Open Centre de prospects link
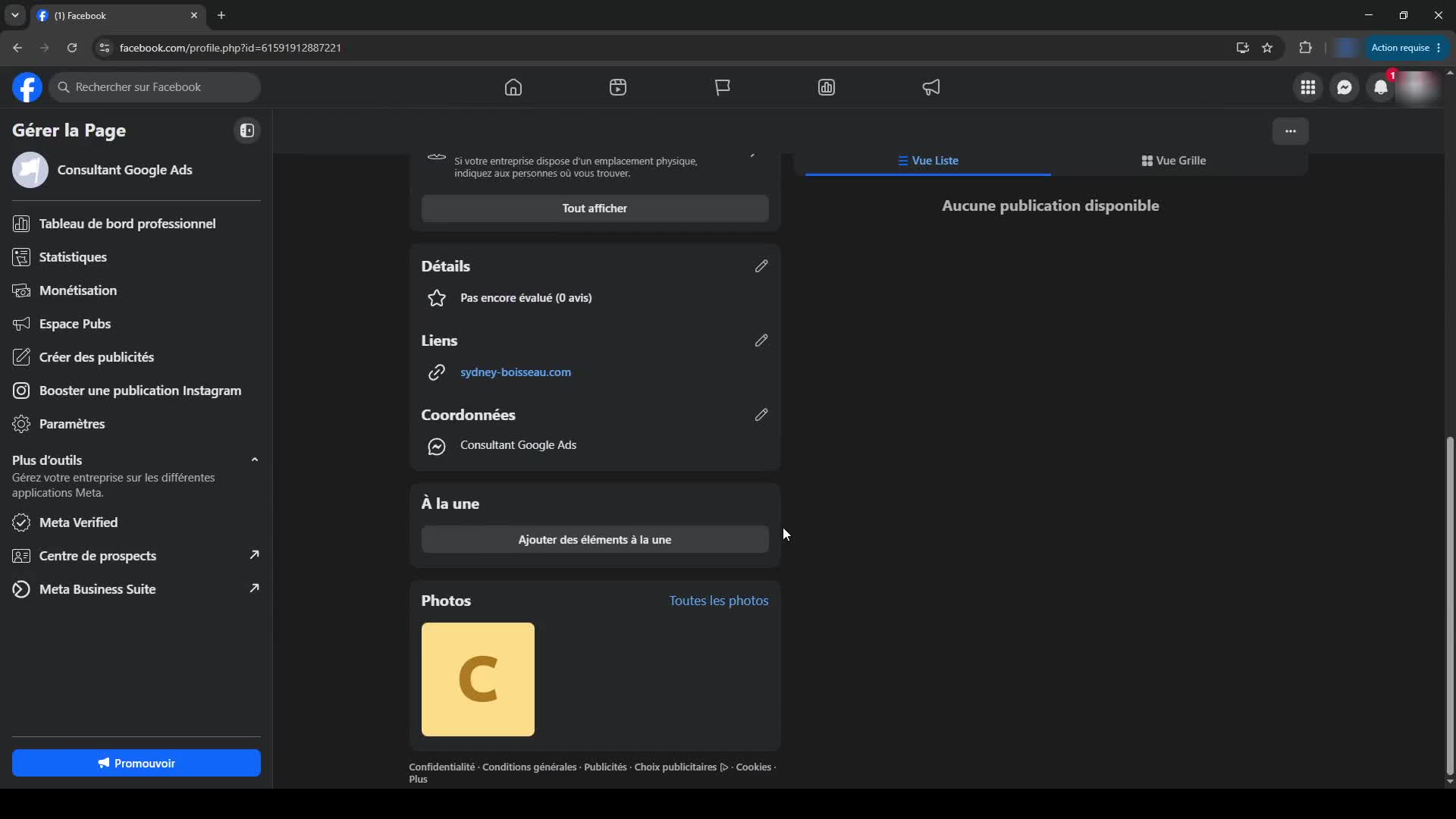This screenshot has width=1456, height=819. [136, 556]
